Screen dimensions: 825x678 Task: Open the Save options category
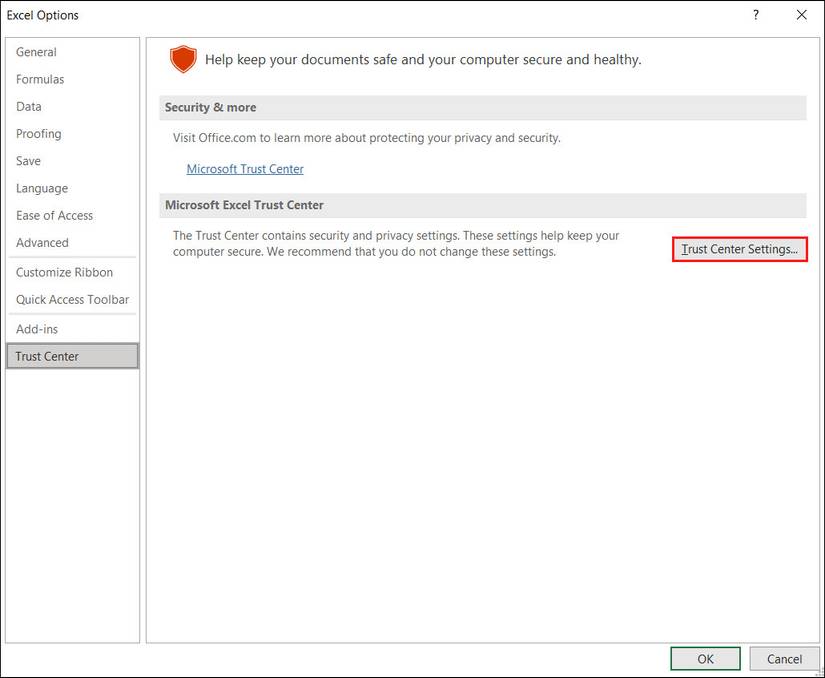pyautogui.click(x=29, y=161)
